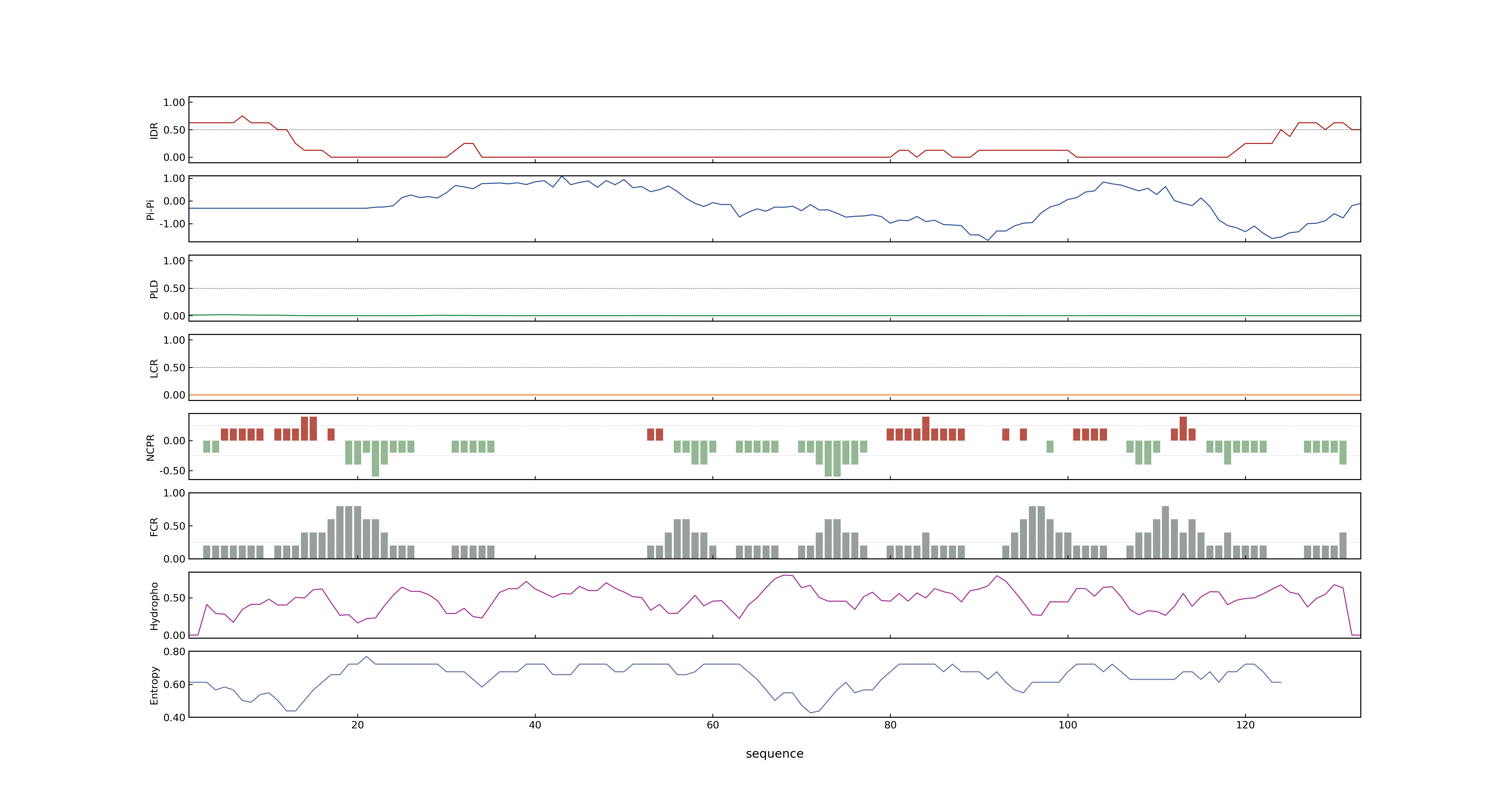Click the Pi-Pi axis label

click(x=150, y=209)
